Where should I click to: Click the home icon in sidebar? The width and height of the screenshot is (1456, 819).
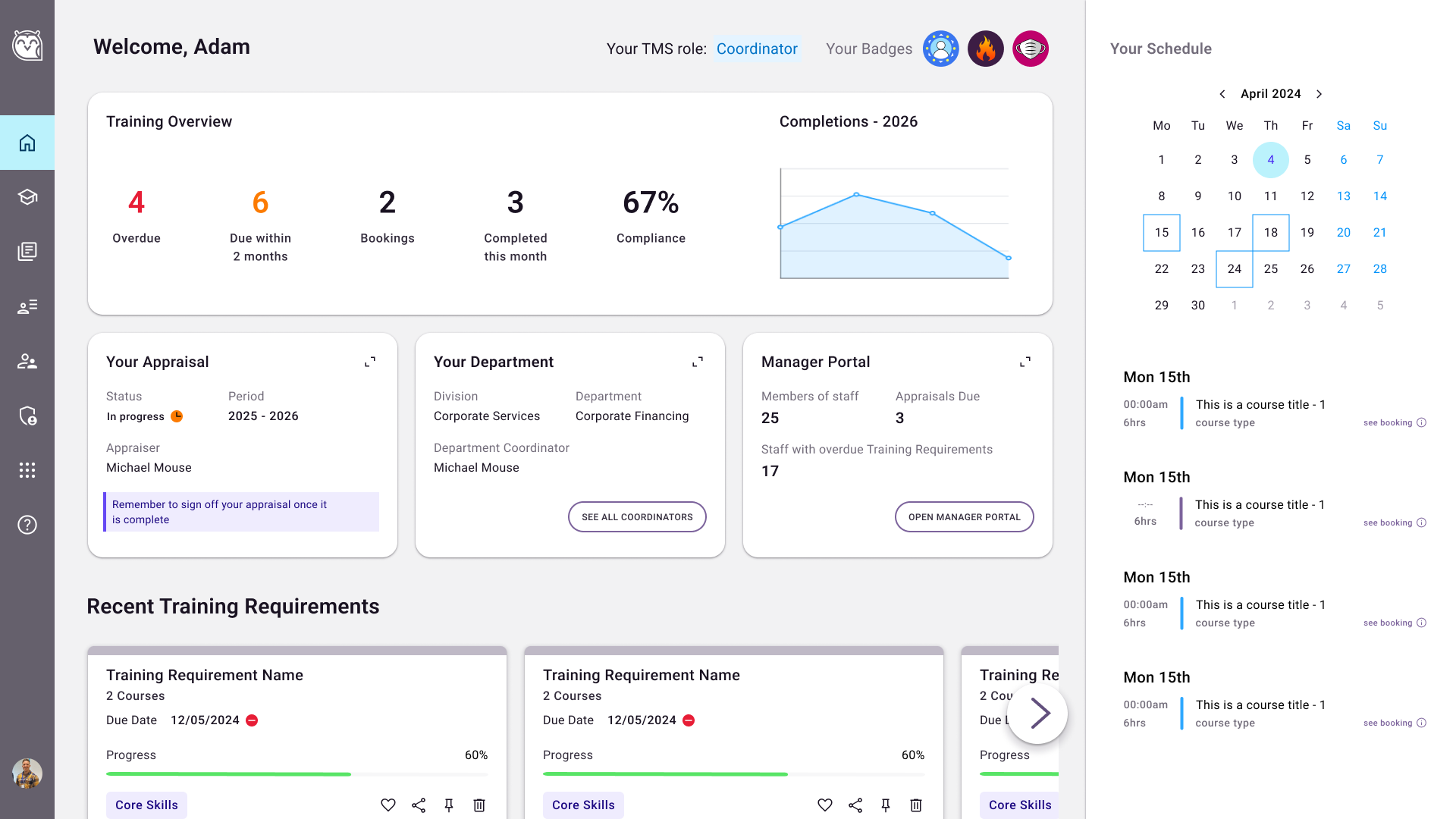(27, 143)
